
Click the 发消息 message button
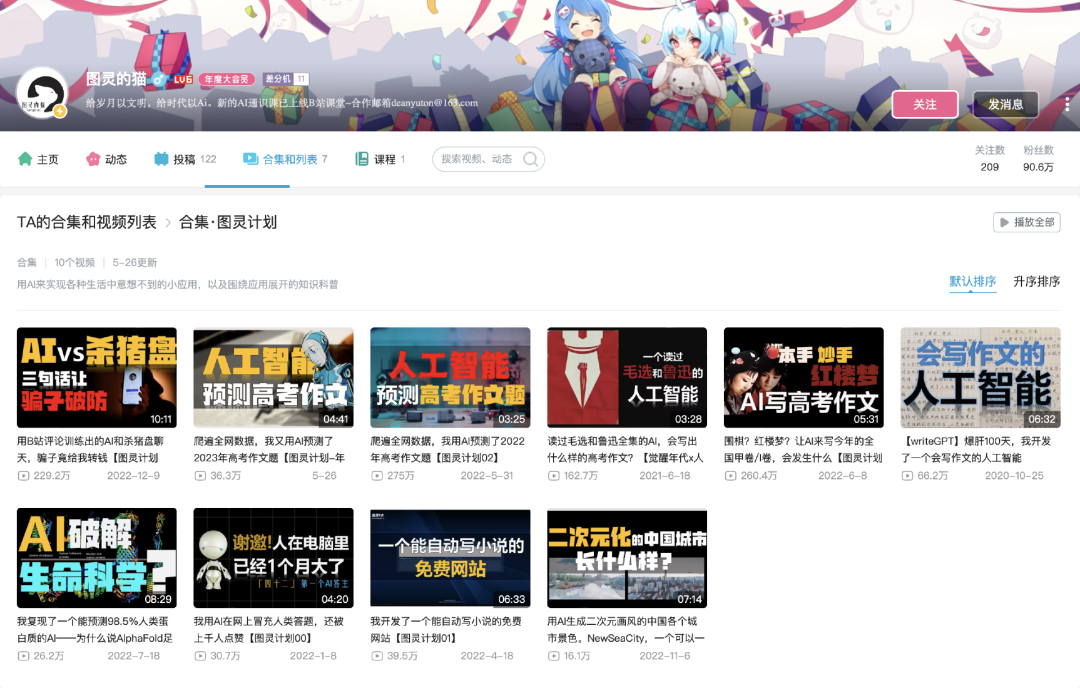(x=1006, y=104)
